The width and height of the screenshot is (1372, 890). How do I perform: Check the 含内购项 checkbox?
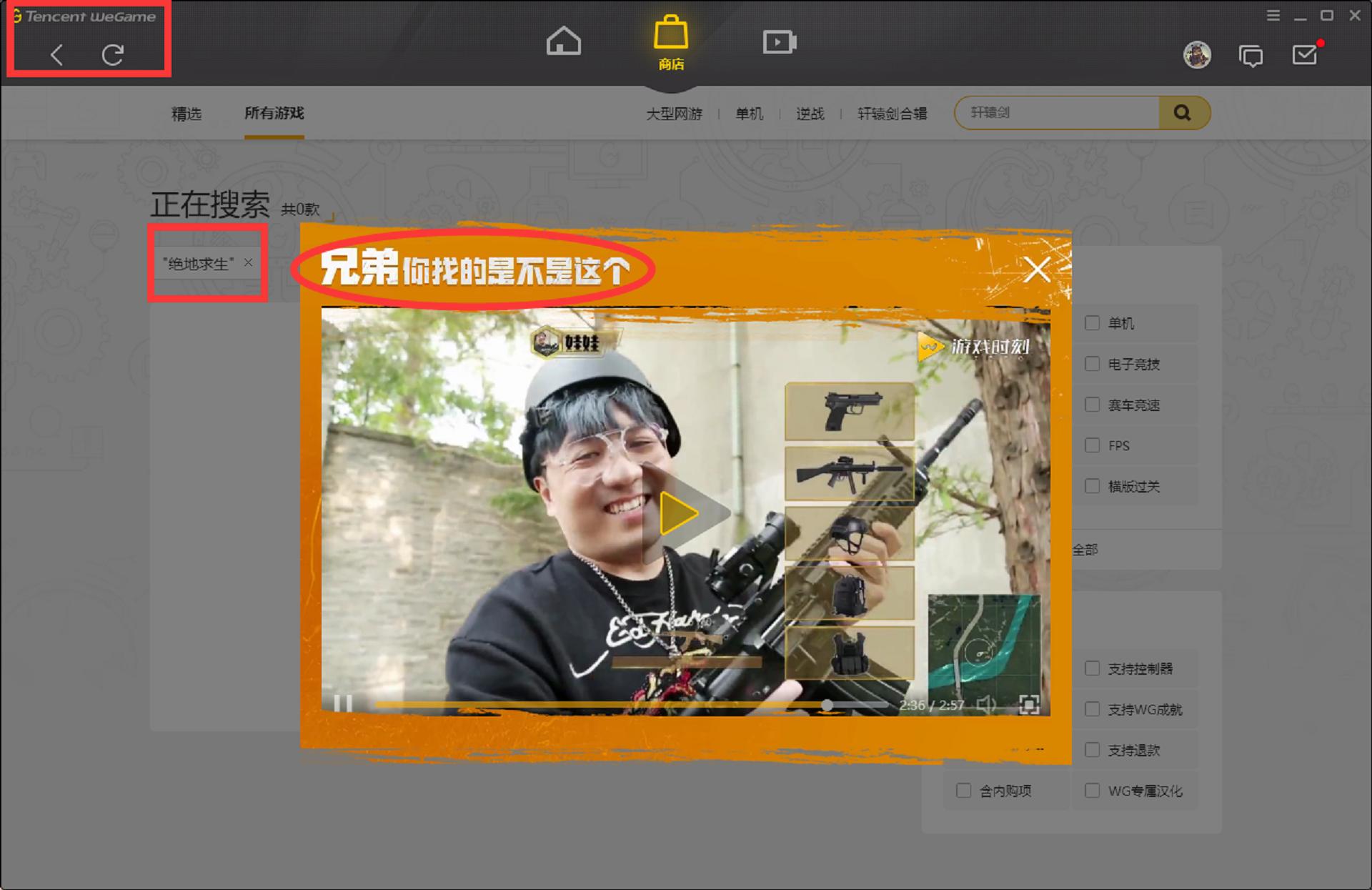coord(963,791)
